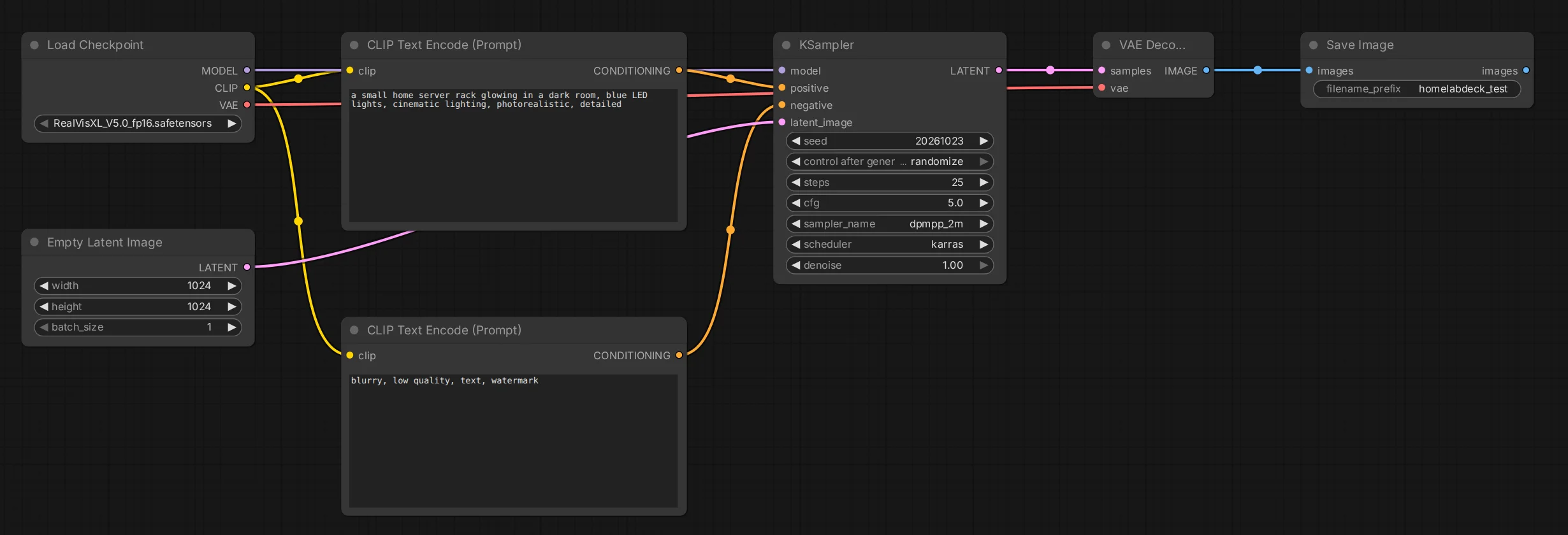Viewport: 1568px width, 535px height.
Task: Click the Save Image node's collapse dot
Action: (1313, 45)
